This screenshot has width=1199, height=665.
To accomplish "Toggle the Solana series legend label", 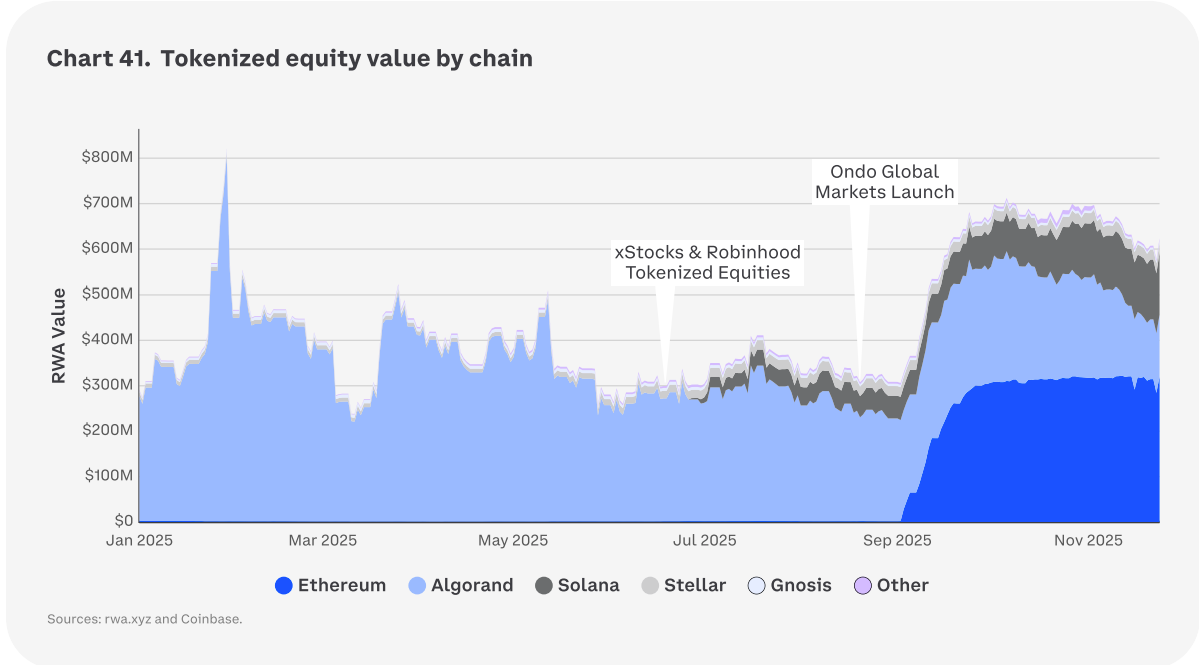I will [589, 586].
